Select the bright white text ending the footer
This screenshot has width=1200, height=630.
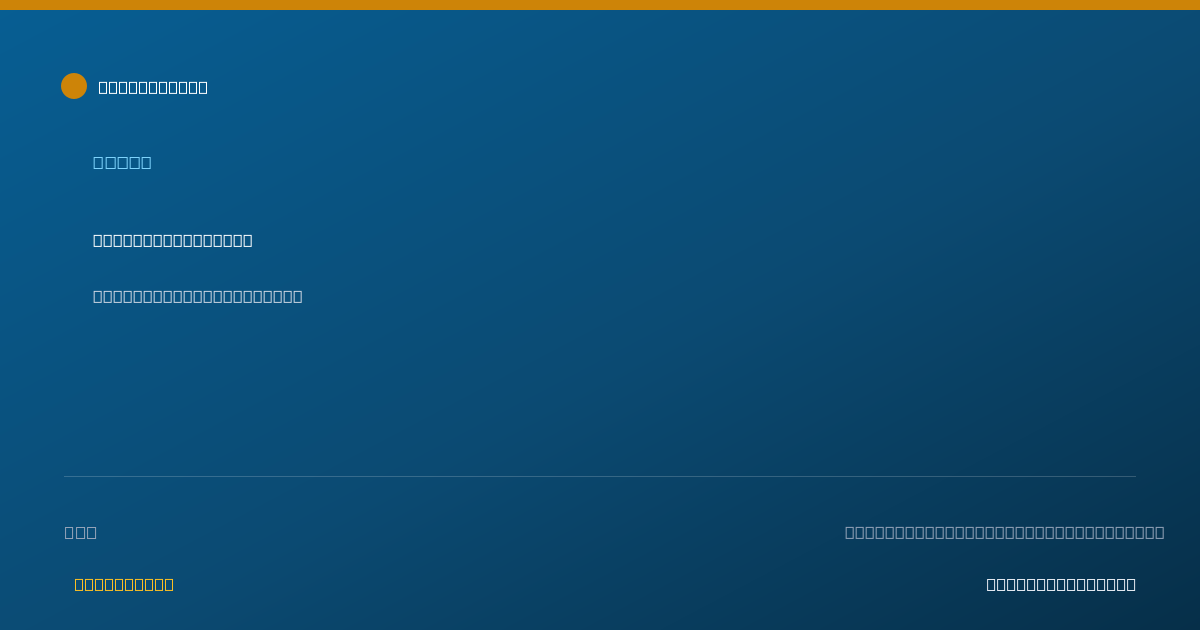[1061, 584]
